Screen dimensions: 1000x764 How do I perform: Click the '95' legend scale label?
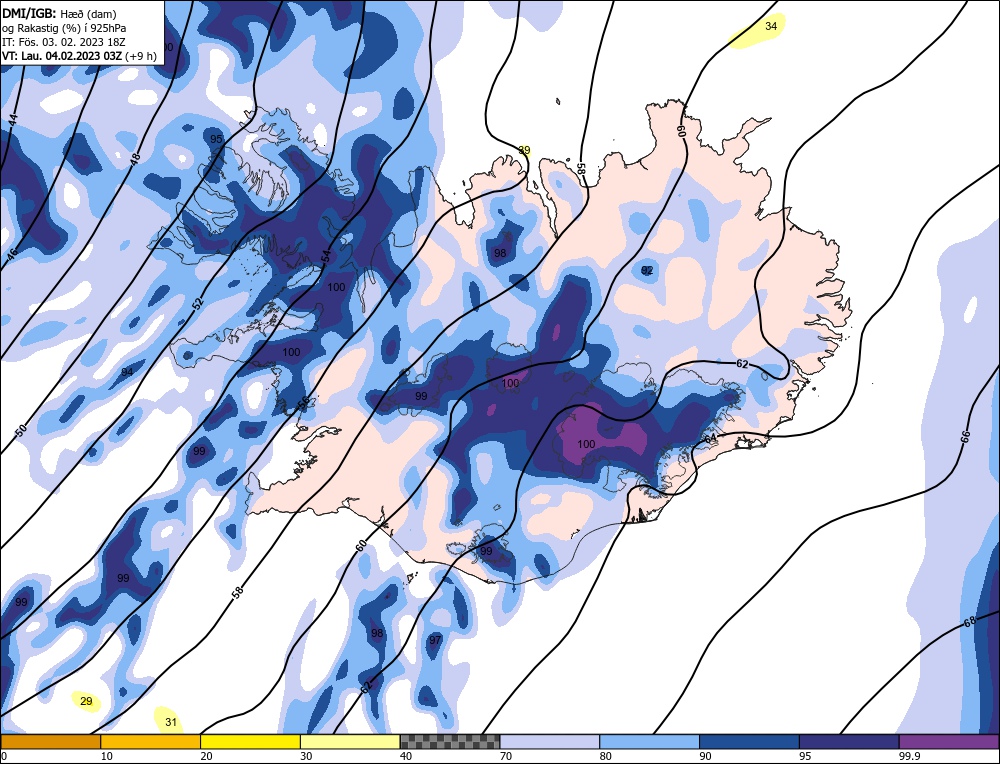point(805,756)
